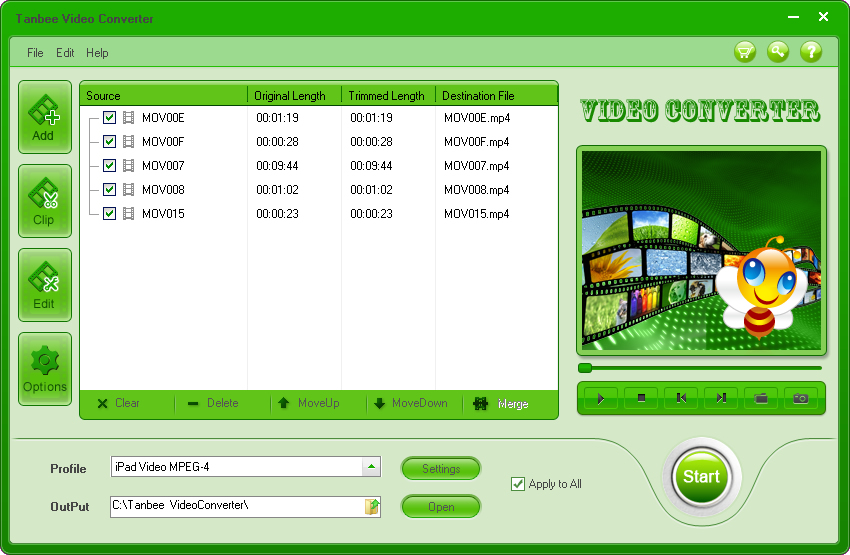Move selected file down with MoveDown
The width and height of the screenshot is (850, 555).
point(411,403)
